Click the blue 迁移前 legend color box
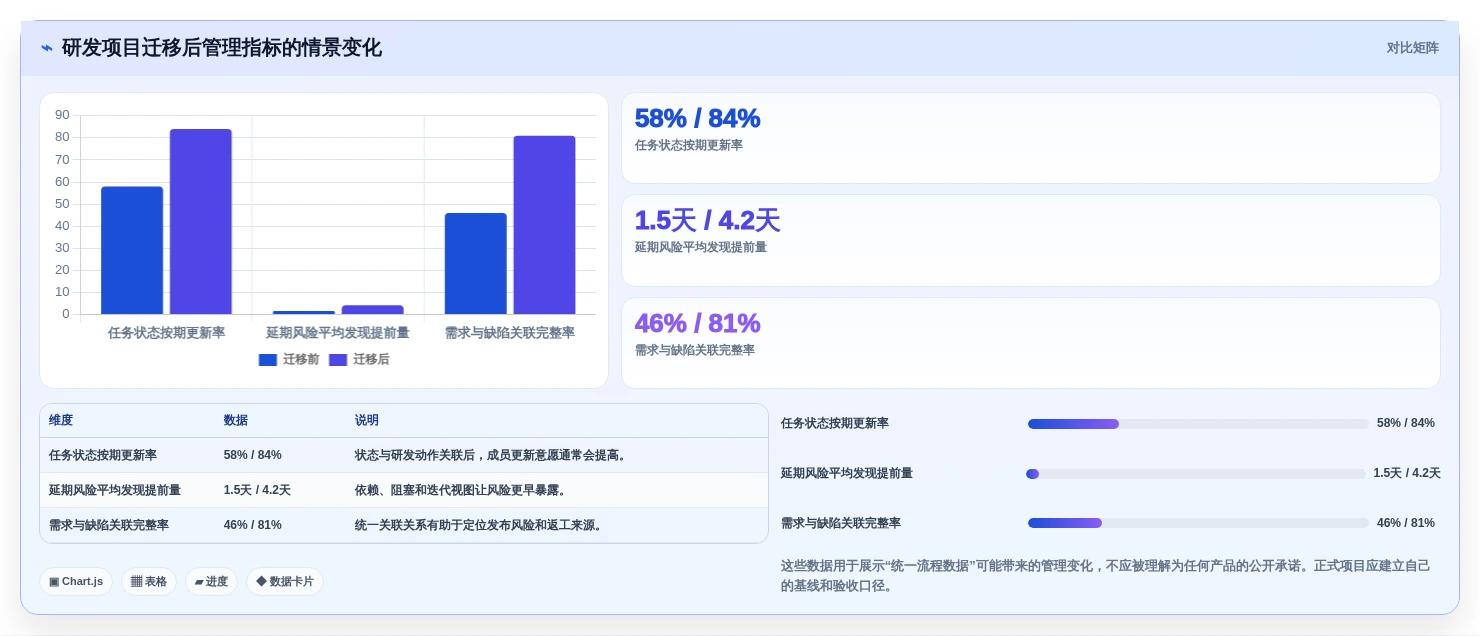 click(268, 360)
